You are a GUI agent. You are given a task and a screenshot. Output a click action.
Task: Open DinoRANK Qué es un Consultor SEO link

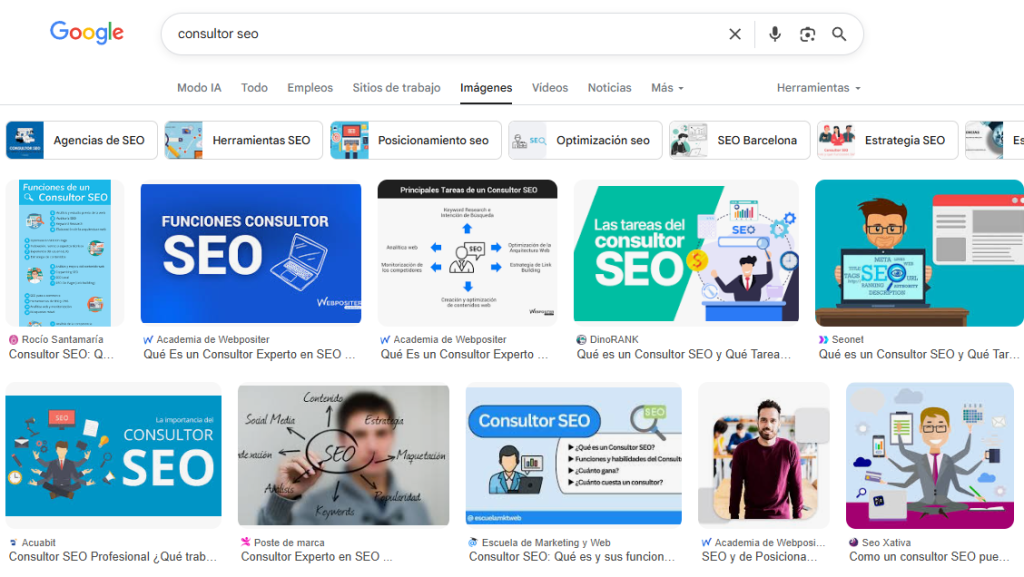tap(684, 354)
